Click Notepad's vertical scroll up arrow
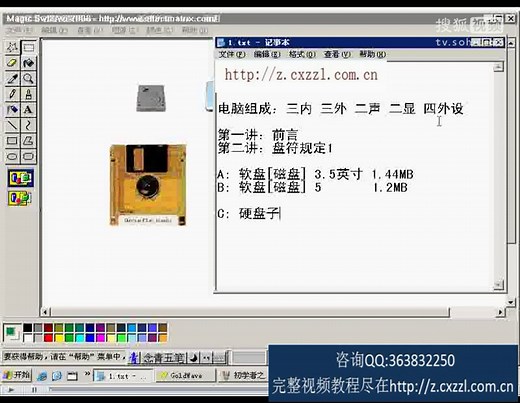The image size is (520, 403). [498, 67]
